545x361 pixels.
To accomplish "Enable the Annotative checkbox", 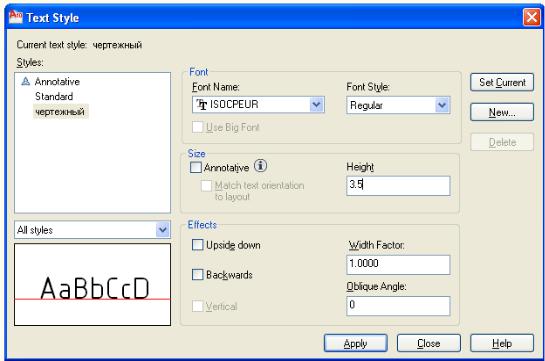I will (x=196, y=167).
